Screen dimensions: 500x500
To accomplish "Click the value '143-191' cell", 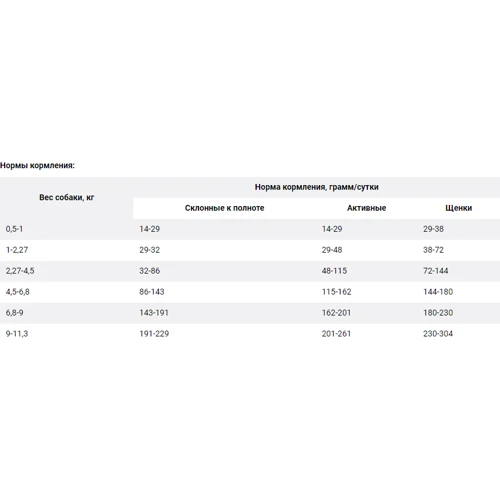I will [154, 313].
